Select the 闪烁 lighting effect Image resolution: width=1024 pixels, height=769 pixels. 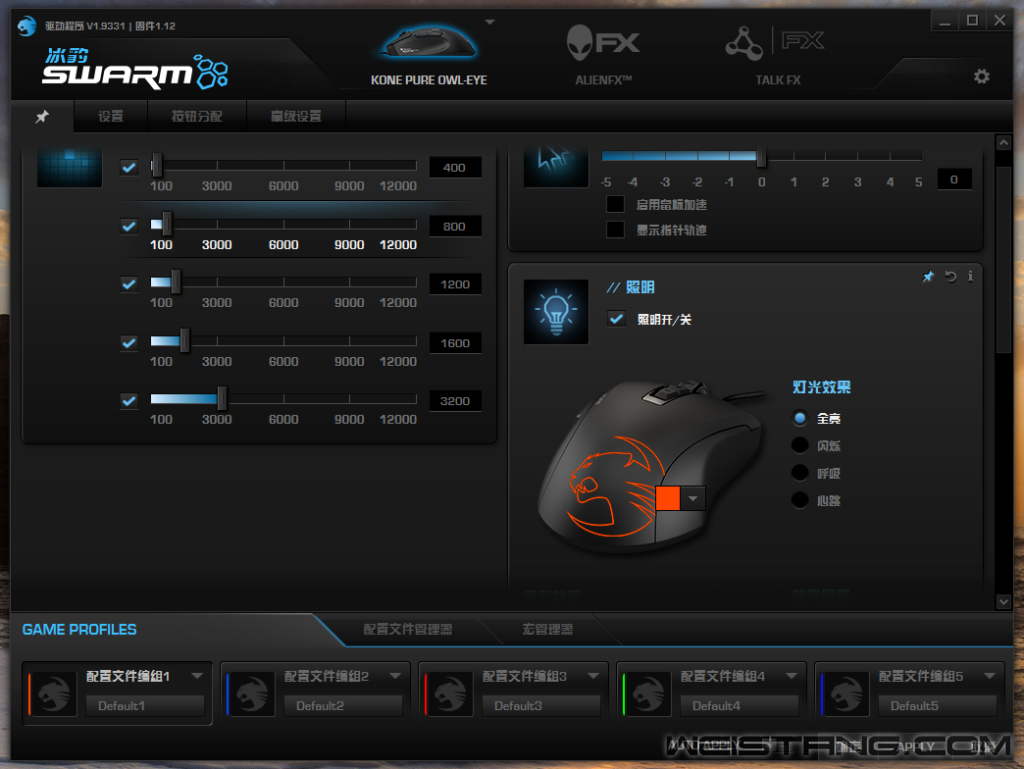tap(800, 445)
